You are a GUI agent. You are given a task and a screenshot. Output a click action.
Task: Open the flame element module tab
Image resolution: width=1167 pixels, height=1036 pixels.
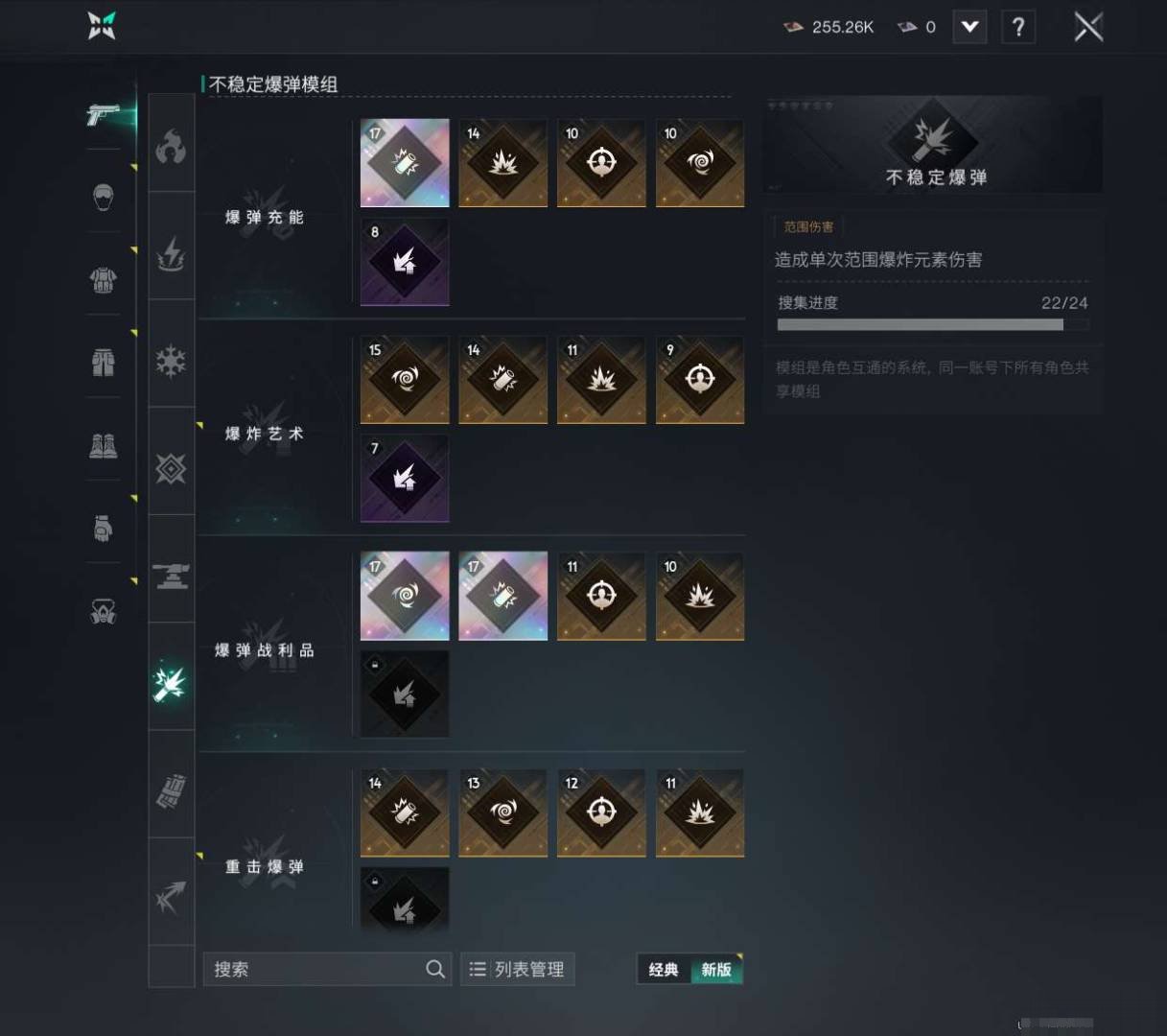point(172,147)
